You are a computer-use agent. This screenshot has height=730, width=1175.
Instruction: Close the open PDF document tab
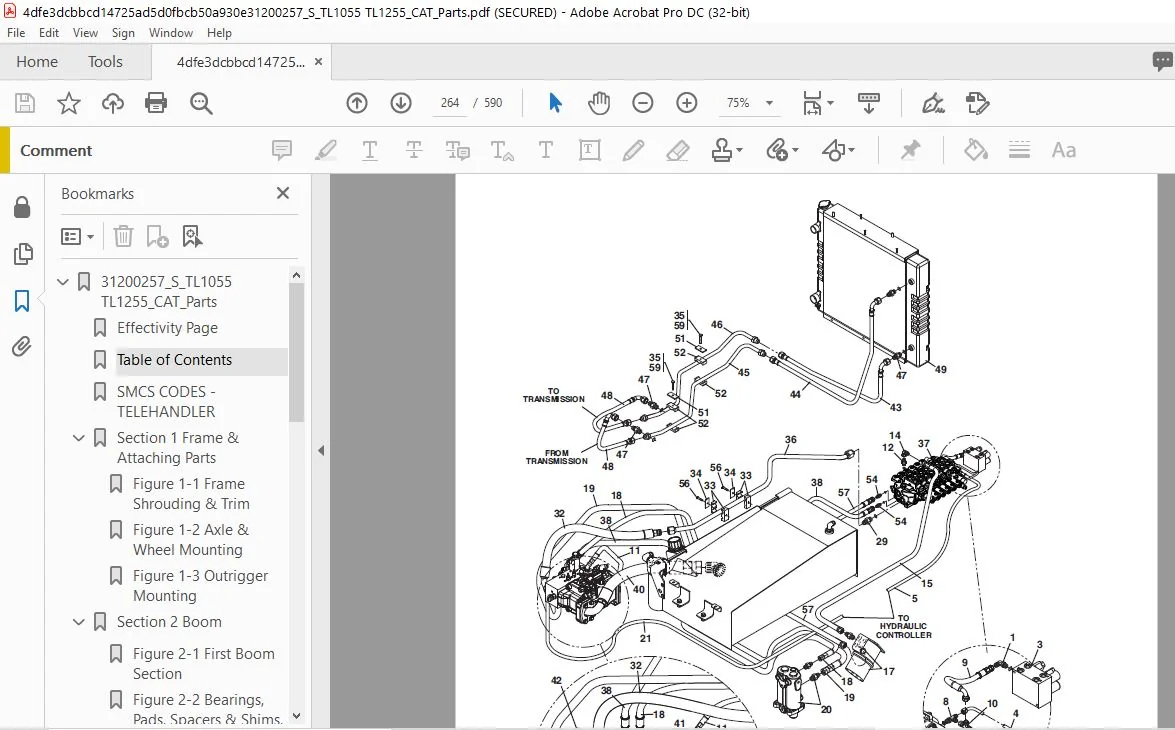pyautogui.click(x=318, y=62)
